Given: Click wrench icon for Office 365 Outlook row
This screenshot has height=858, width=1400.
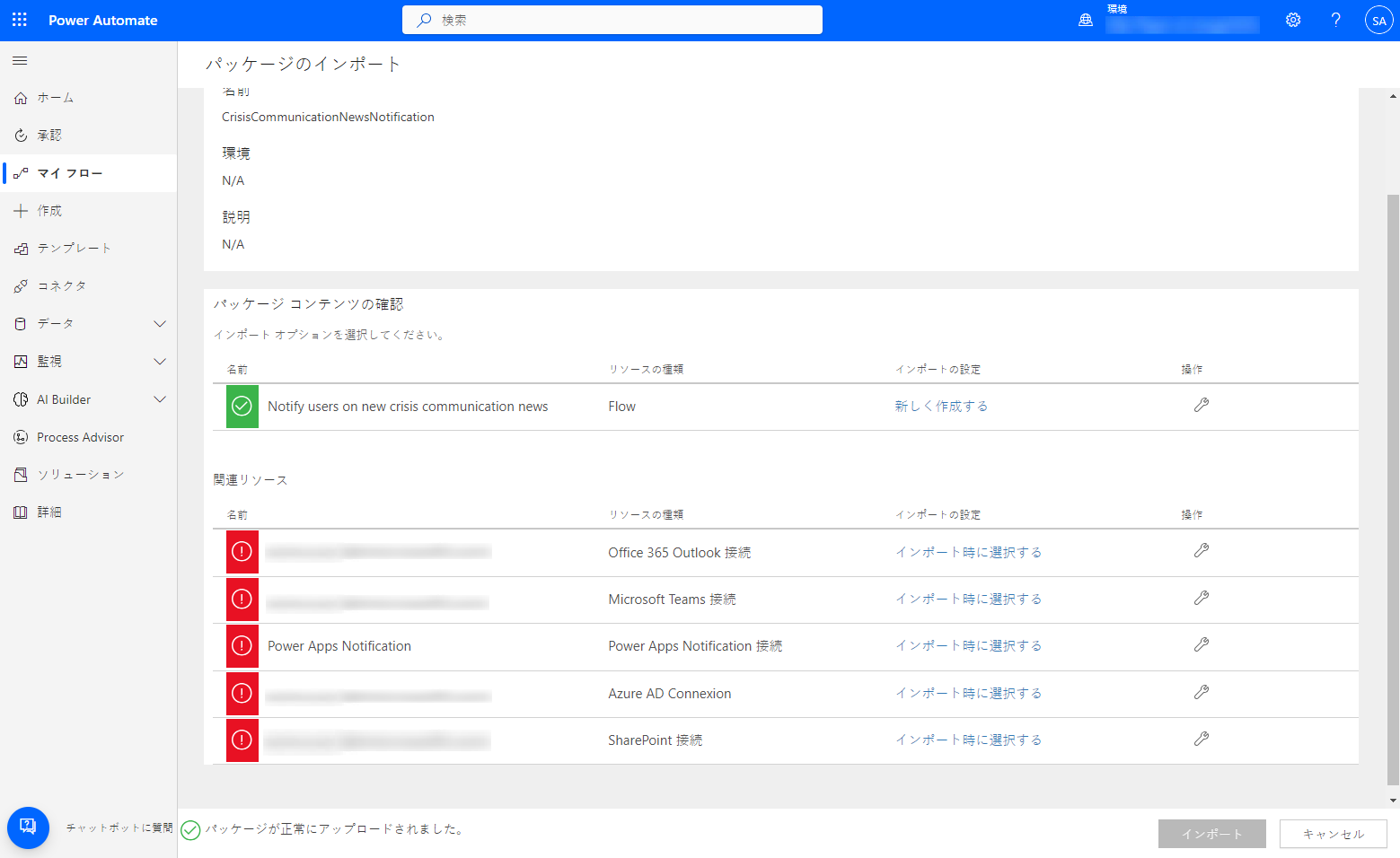Looking at the screenshot, I should click(1202, 550).
